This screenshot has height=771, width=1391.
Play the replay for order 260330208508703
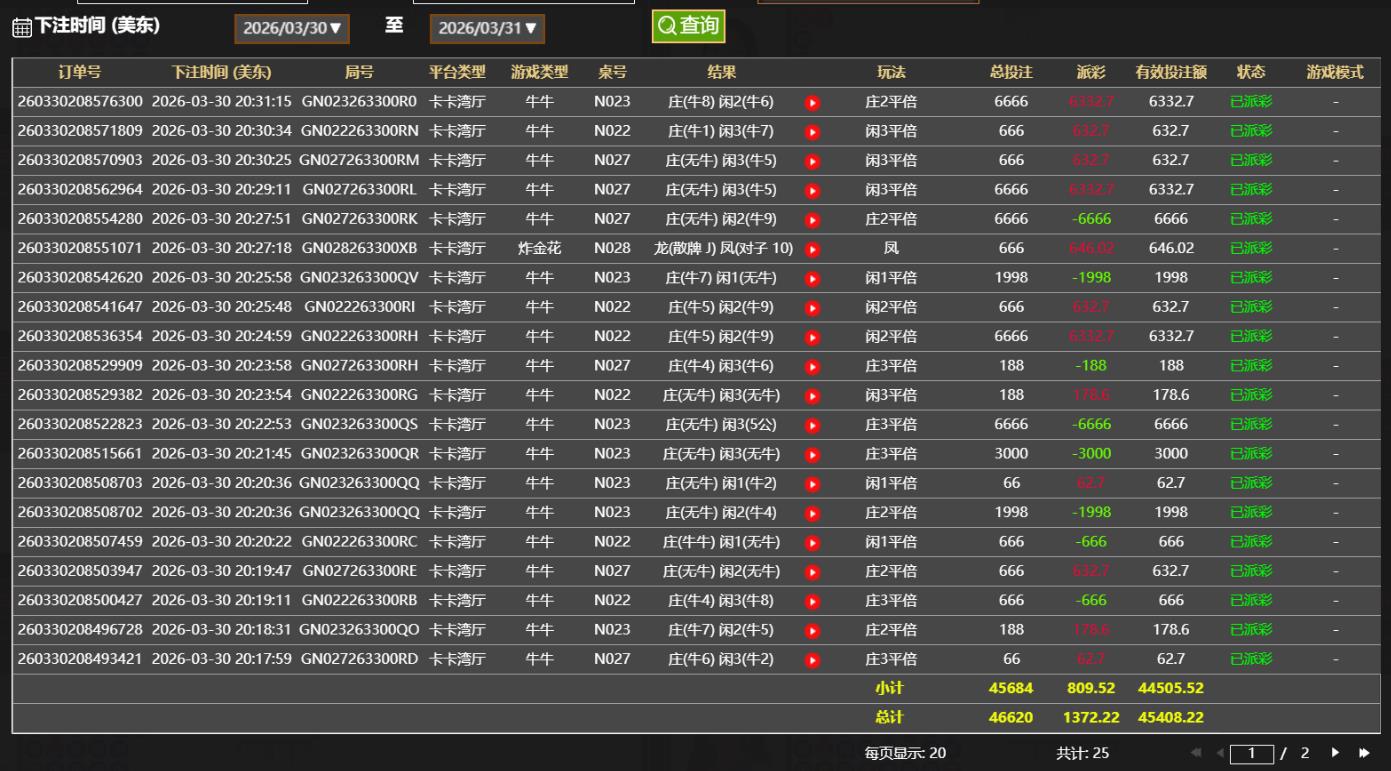pos(813,483)
